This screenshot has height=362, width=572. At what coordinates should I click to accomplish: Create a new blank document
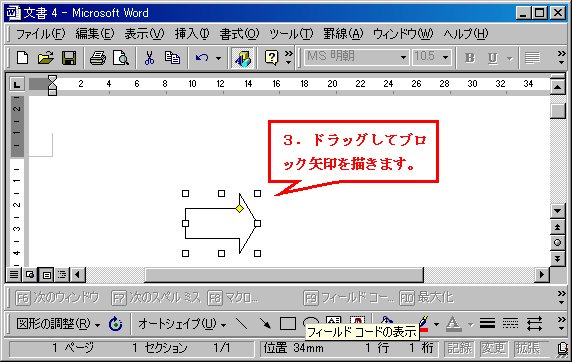[22, 58]
